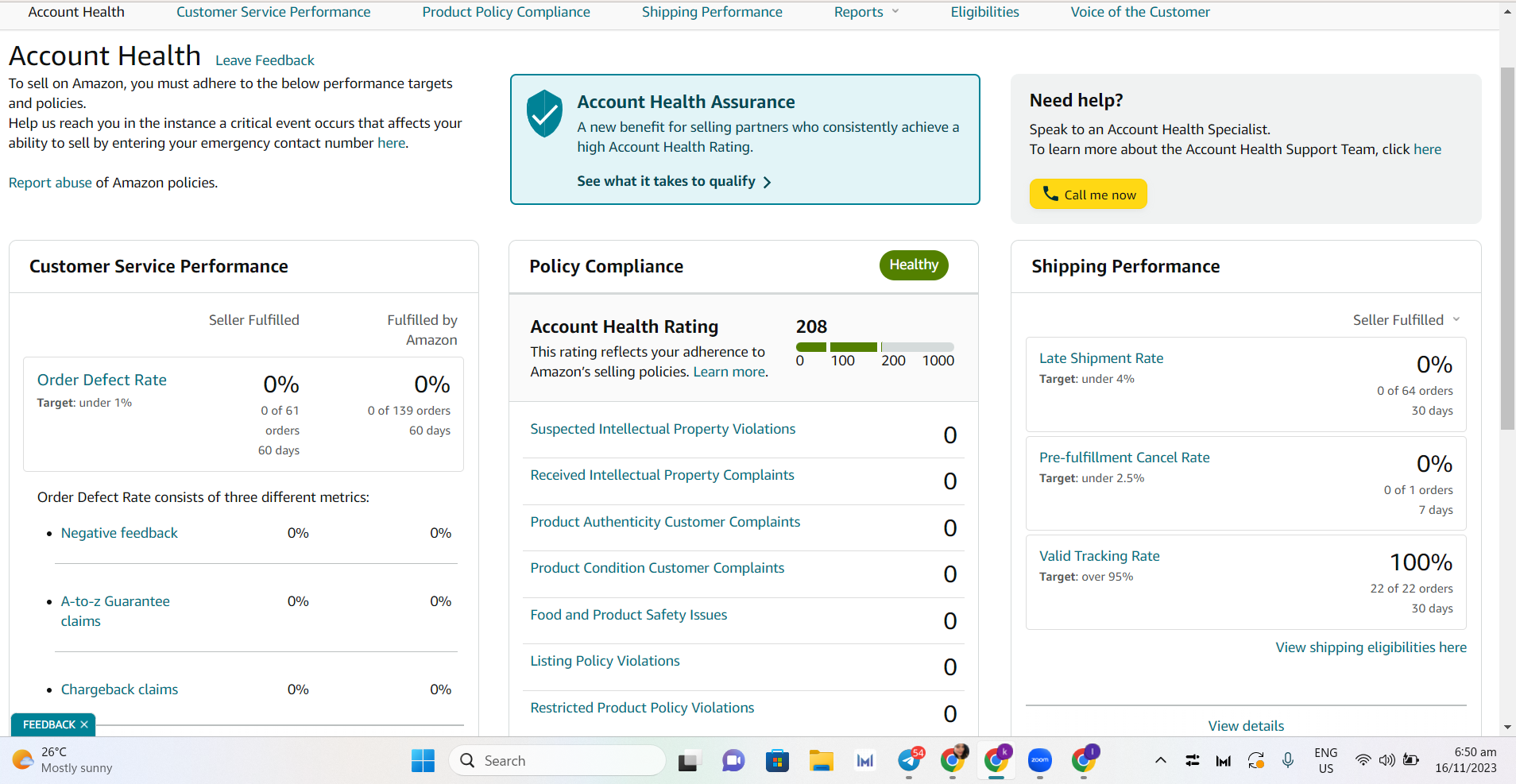1516x784 pixels.
Task: Go to Customer Service Performance tab
Action: pos(273,12)
